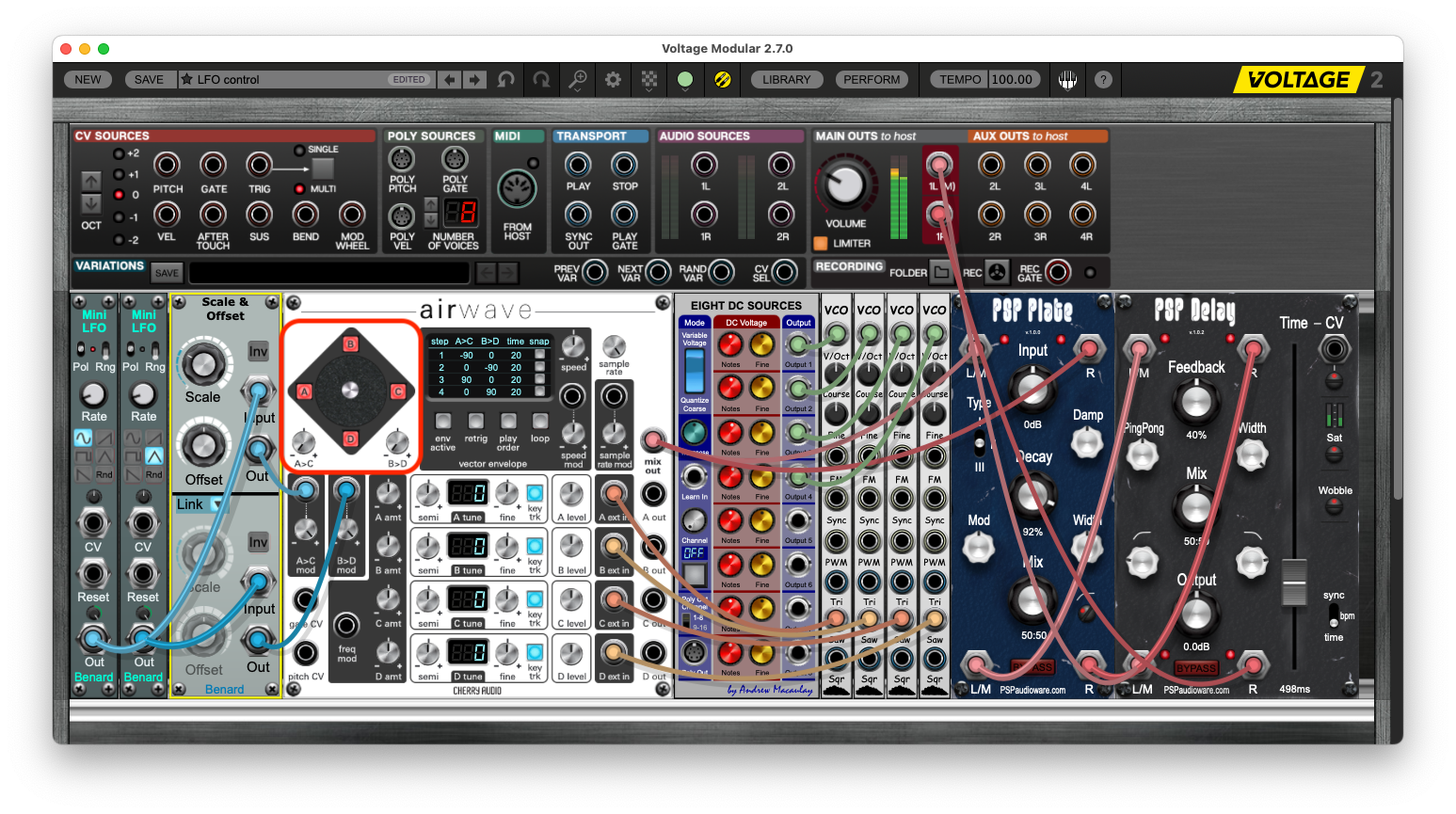Click PSP Delay BYPASS button
The height and width of the screenshot is (814, 1456).
point(1196,668)
